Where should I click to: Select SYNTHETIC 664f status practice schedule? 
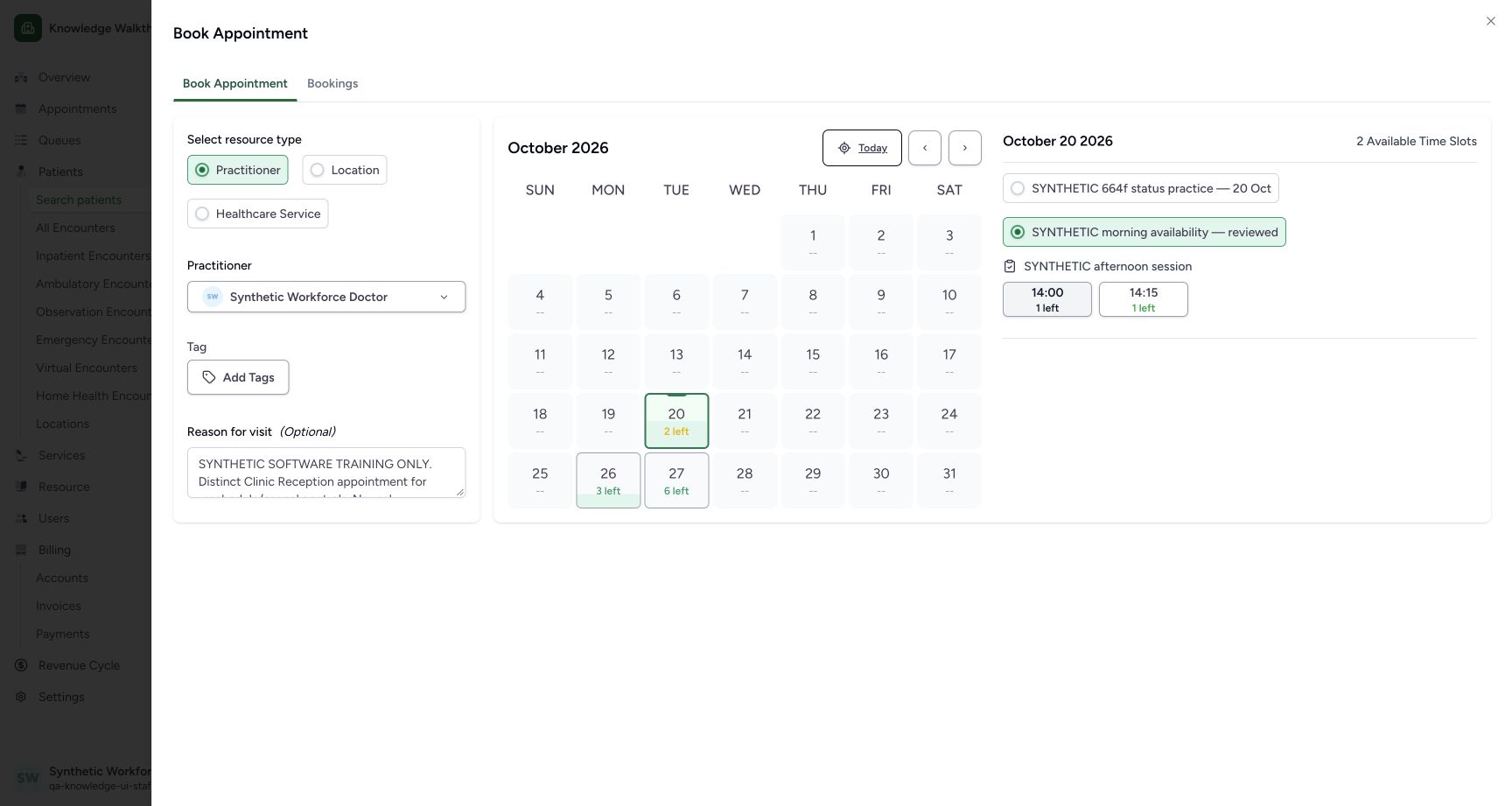point(1141,188)
